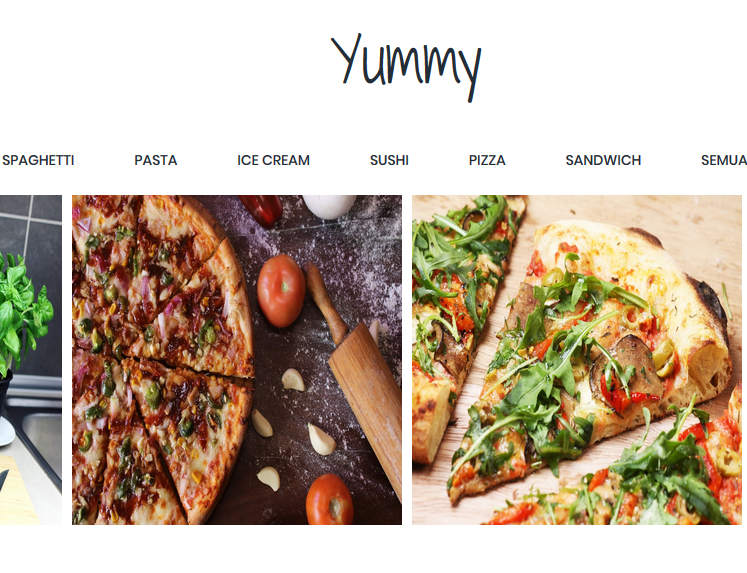Switch to the PIZZA category
Screen dimensions: 747x573
click(x=487, y=160)
